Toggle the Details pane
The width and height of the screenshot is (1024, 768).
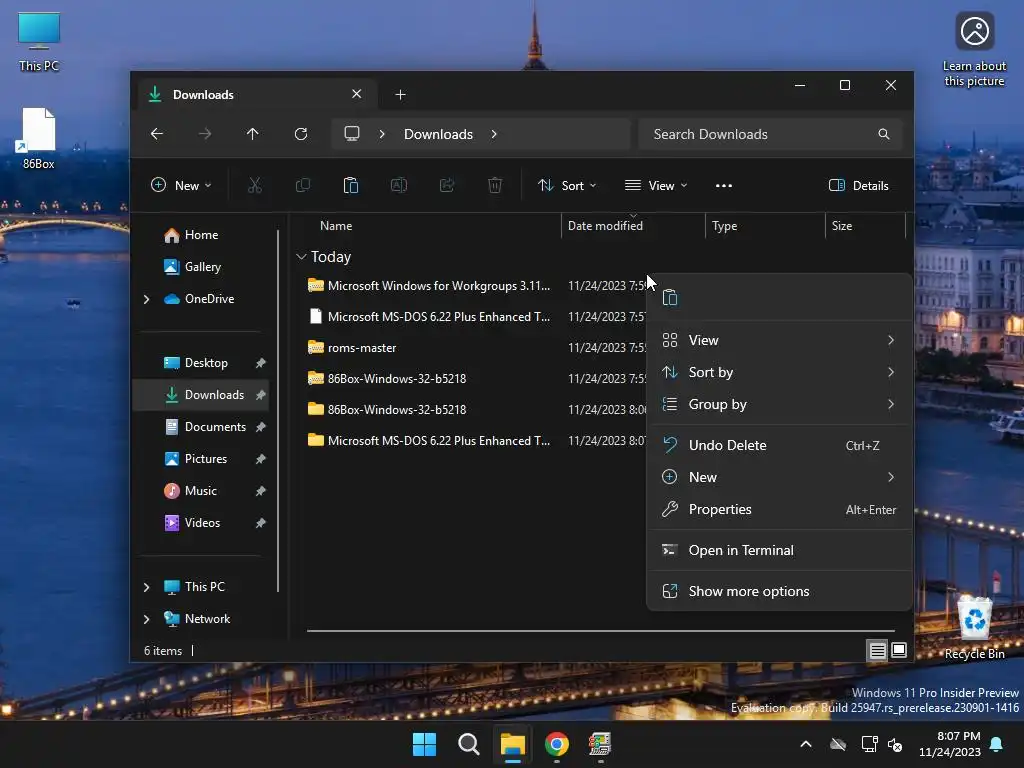coord(859,185)
